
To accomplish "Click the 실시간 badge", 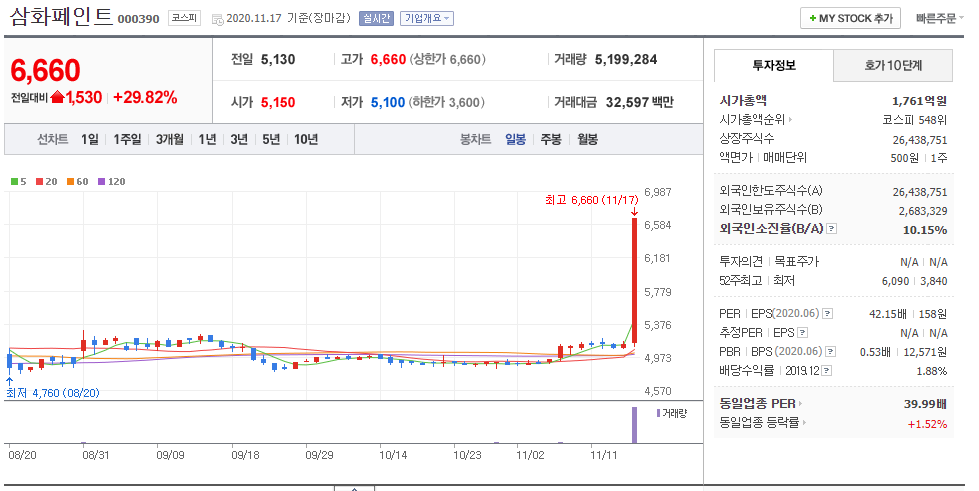I will coord(376,19).
